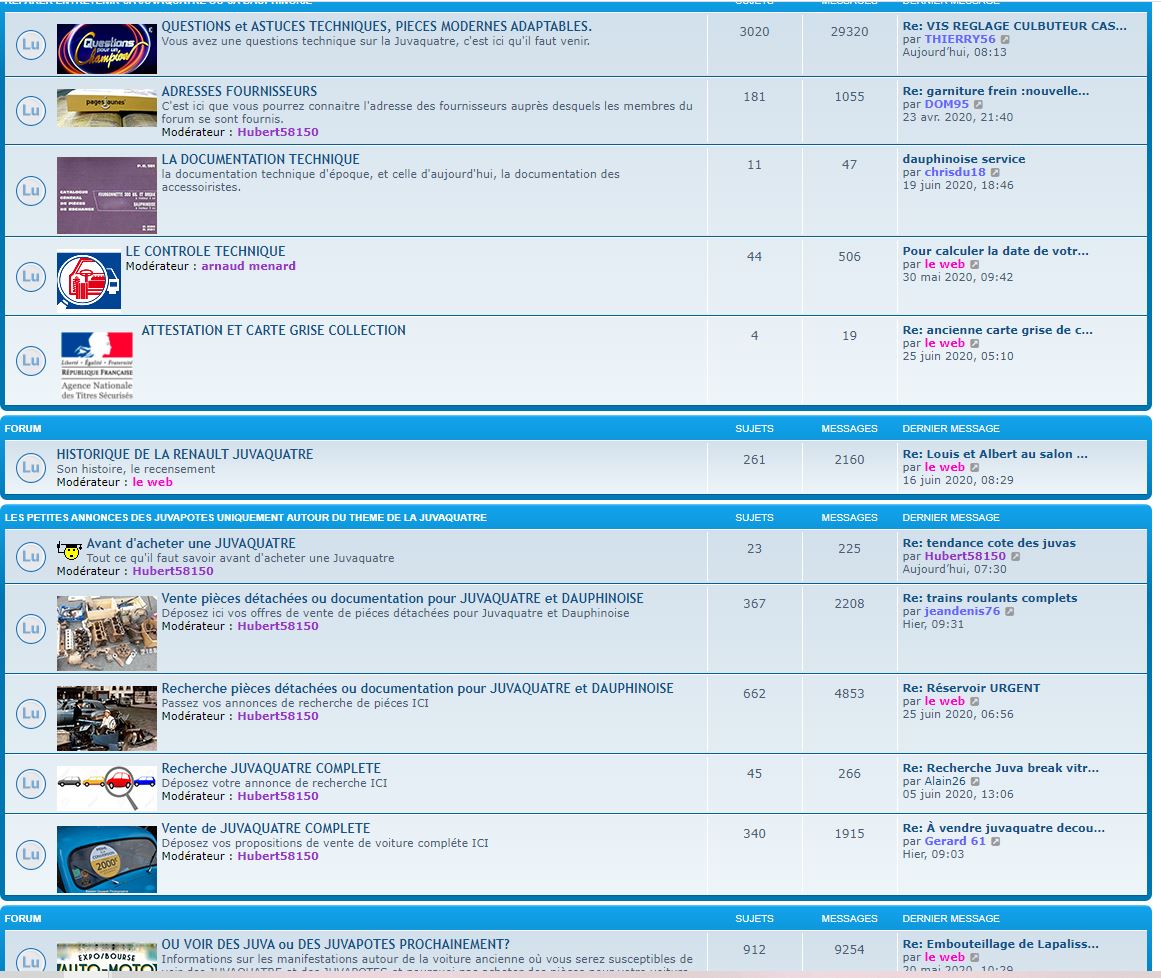Click the Questions pour un Champion forum image

(107, 49)
